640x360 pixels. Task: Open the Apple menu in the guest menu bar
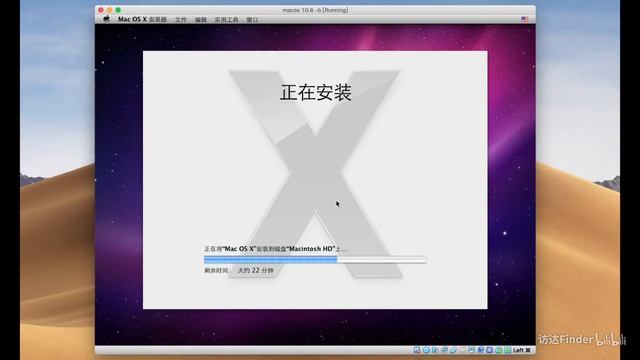click(107, 19)
